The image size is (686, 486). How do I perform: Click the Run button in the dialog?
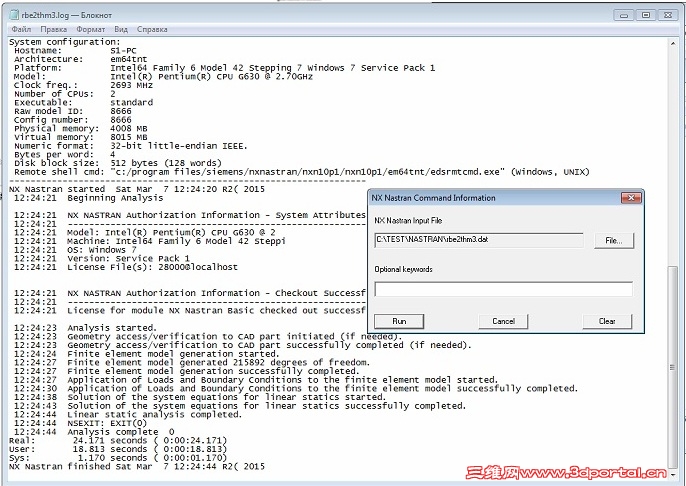pos(399,321)
